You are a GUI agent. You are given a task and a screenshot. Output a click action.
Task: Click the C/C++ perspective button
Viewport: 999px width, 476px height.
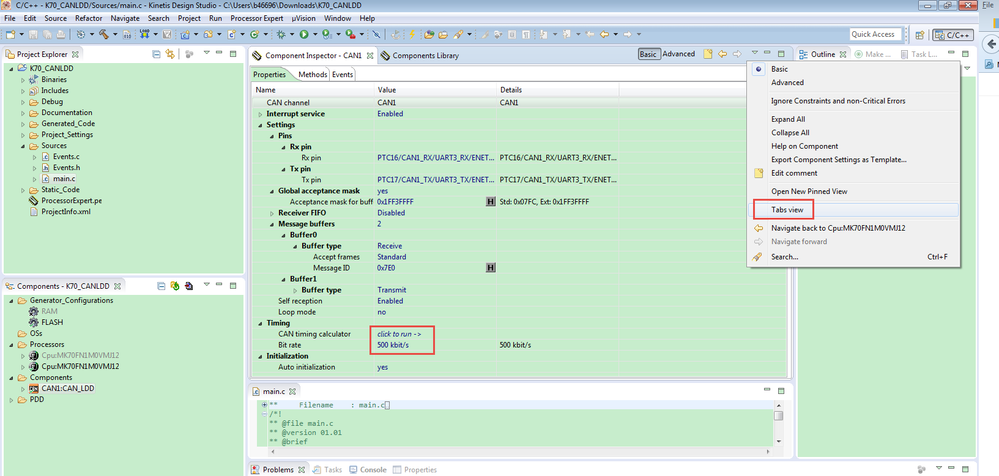952,35
